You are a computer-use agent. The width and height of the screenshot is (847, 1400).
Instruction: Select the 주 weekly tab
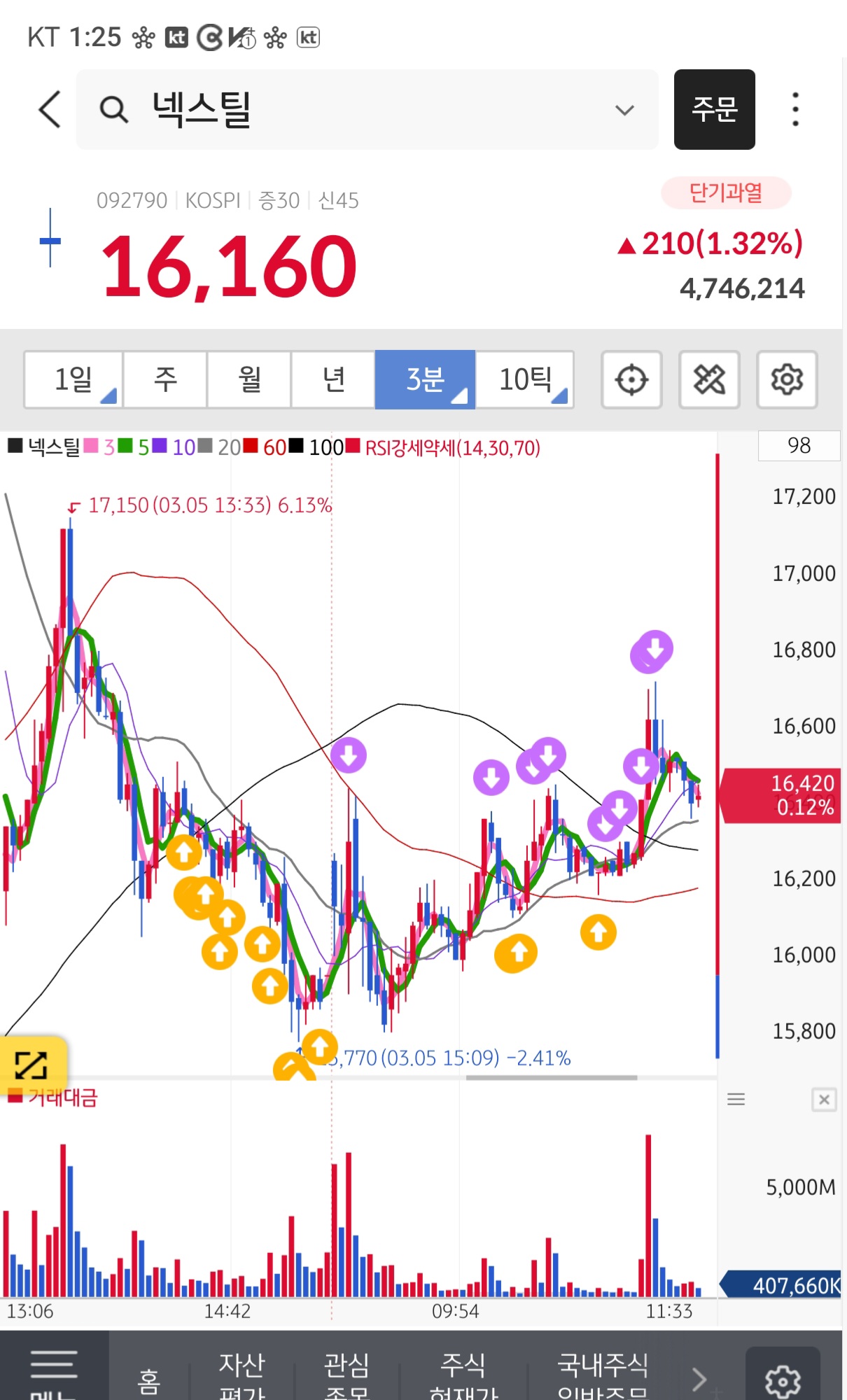[165, 380]
